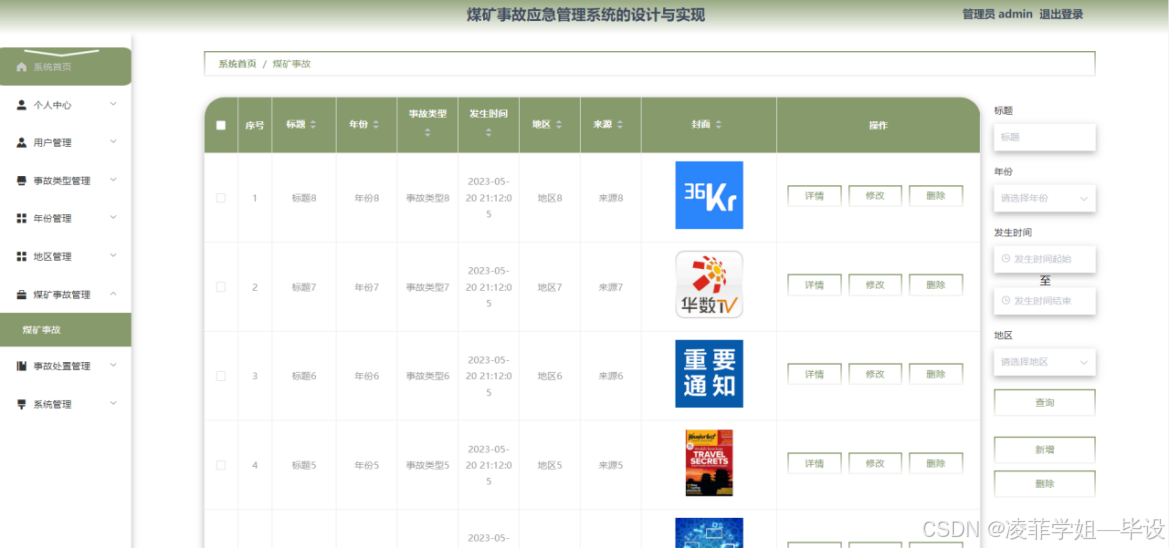
Task: Open the 36Kr cover image
Action: click(x=709, y=195)
